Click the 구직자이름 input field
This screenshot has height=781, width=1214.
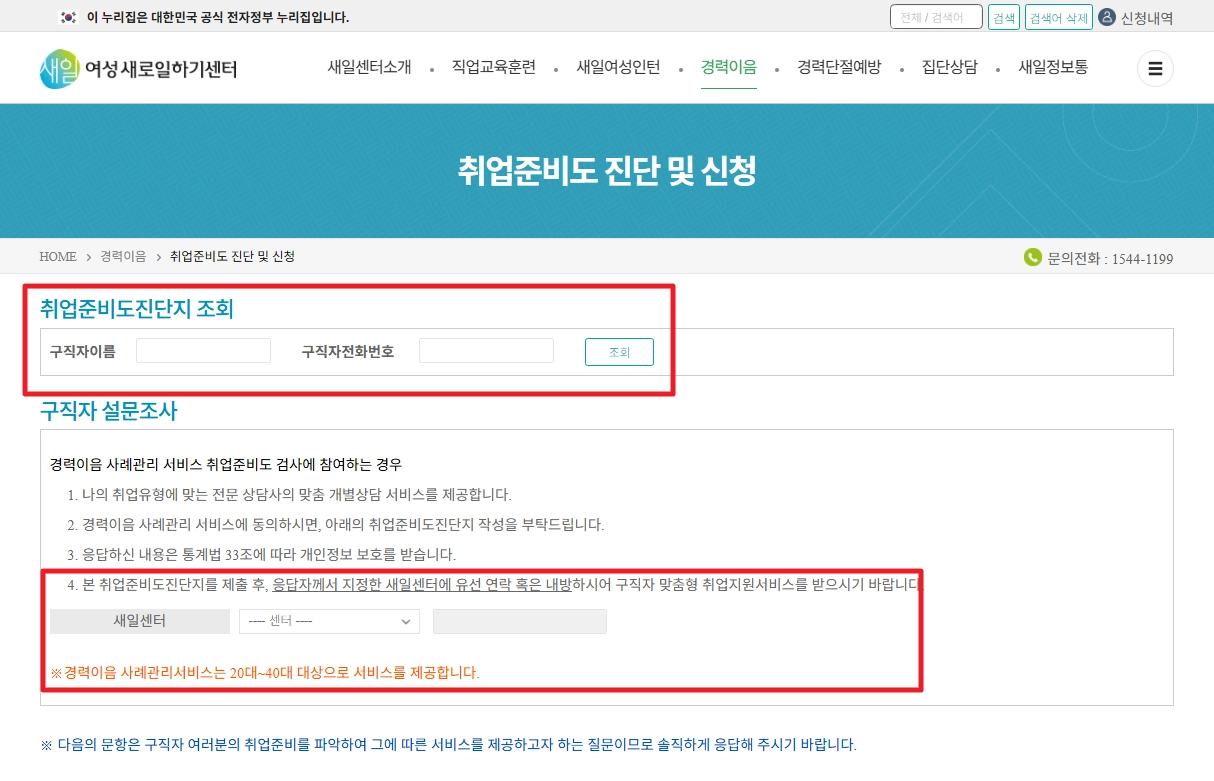(202, 350)
